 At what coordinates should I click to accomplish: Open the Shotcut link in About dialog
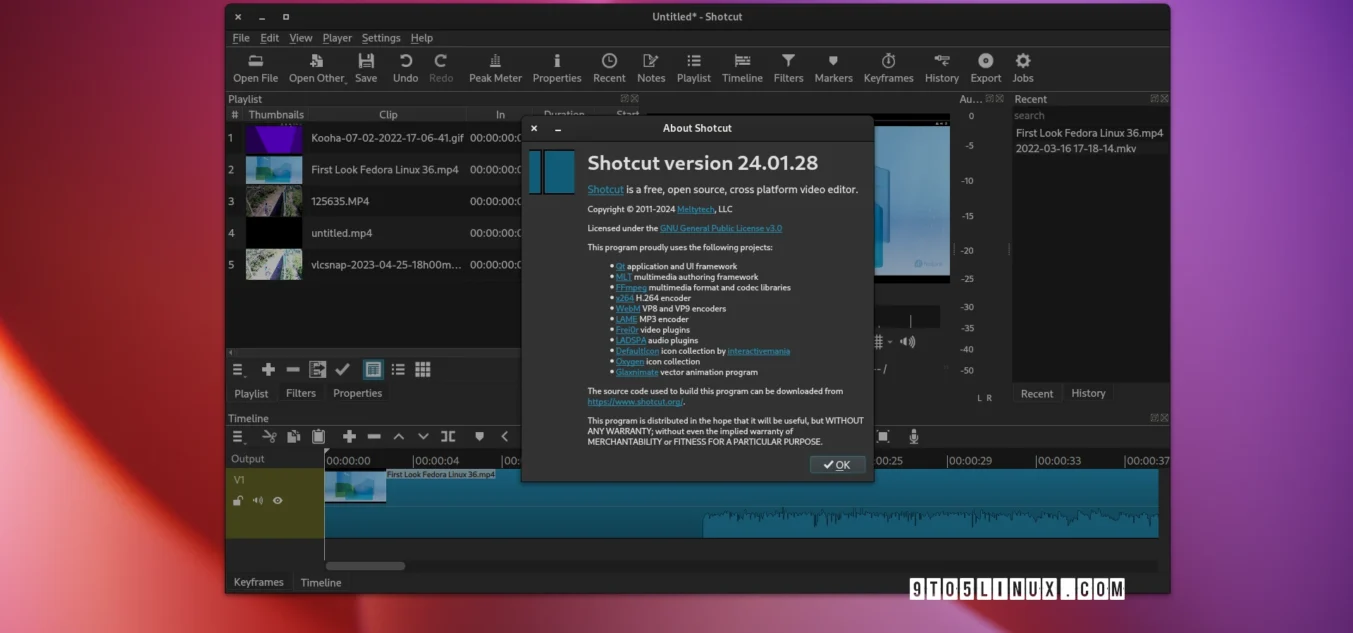[x=605, y=190]
